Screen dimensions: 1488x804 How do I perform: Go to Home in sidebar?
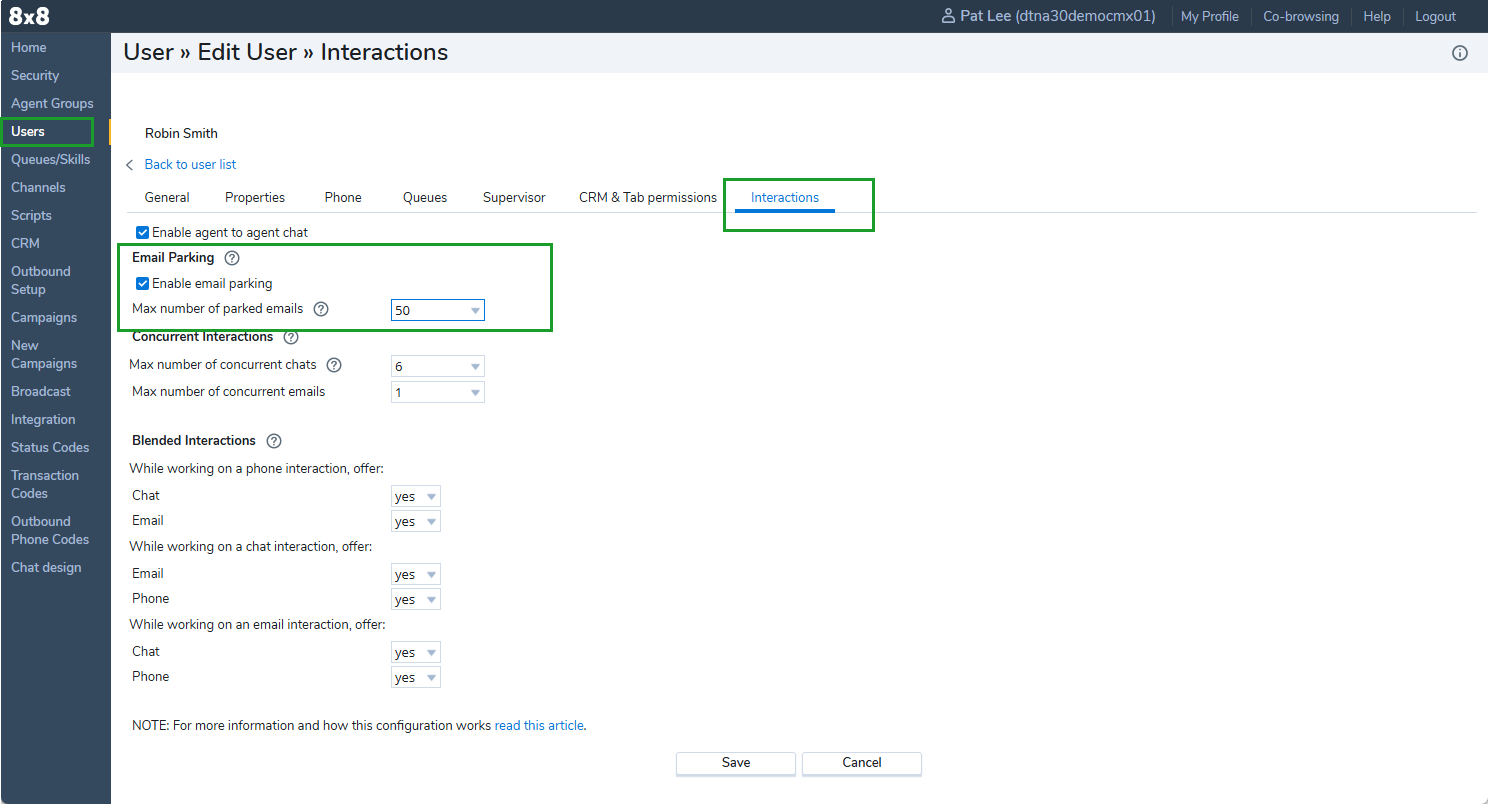(29, 48)
